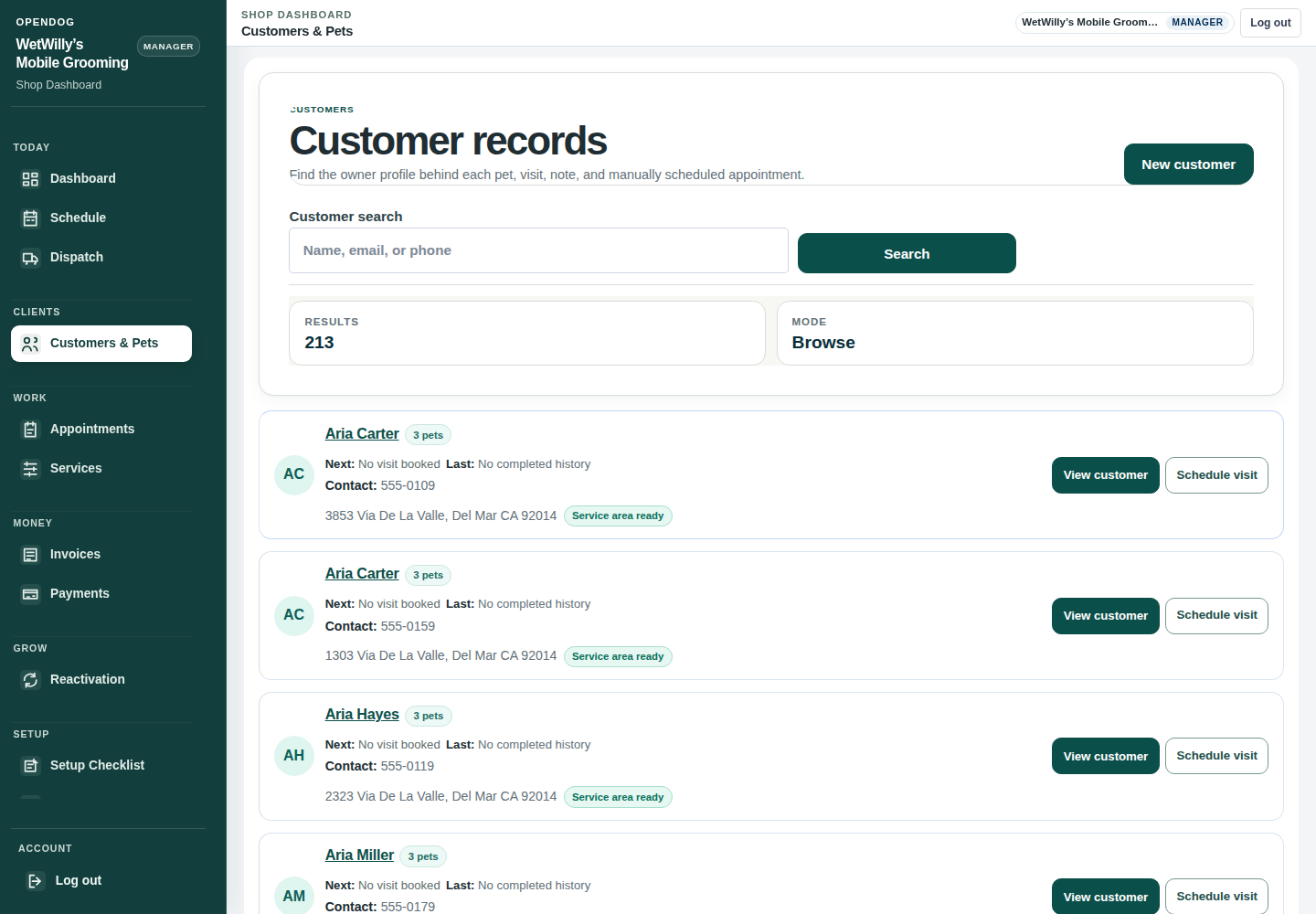Open Setup Checklist

click(x=101, y=766)
